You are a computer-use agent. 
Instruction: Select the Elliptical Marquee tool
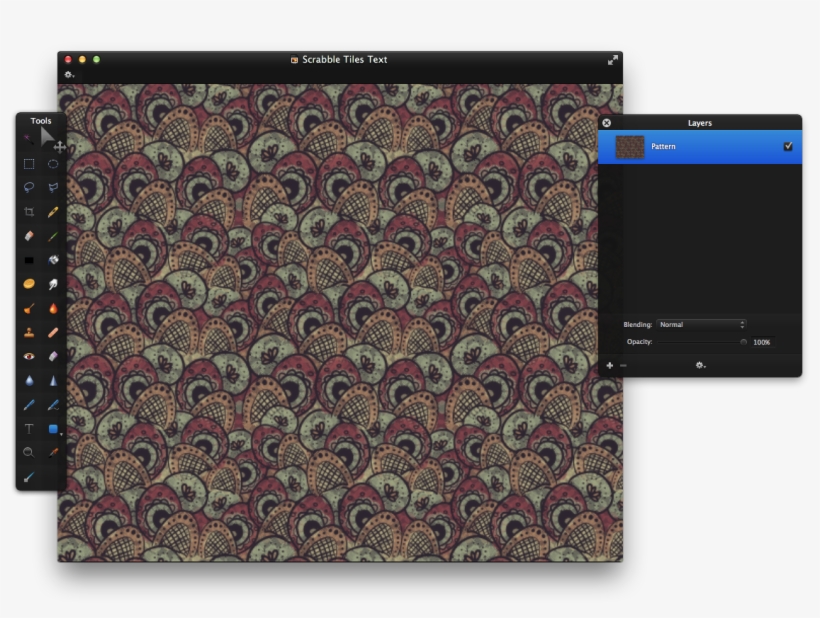53,164
